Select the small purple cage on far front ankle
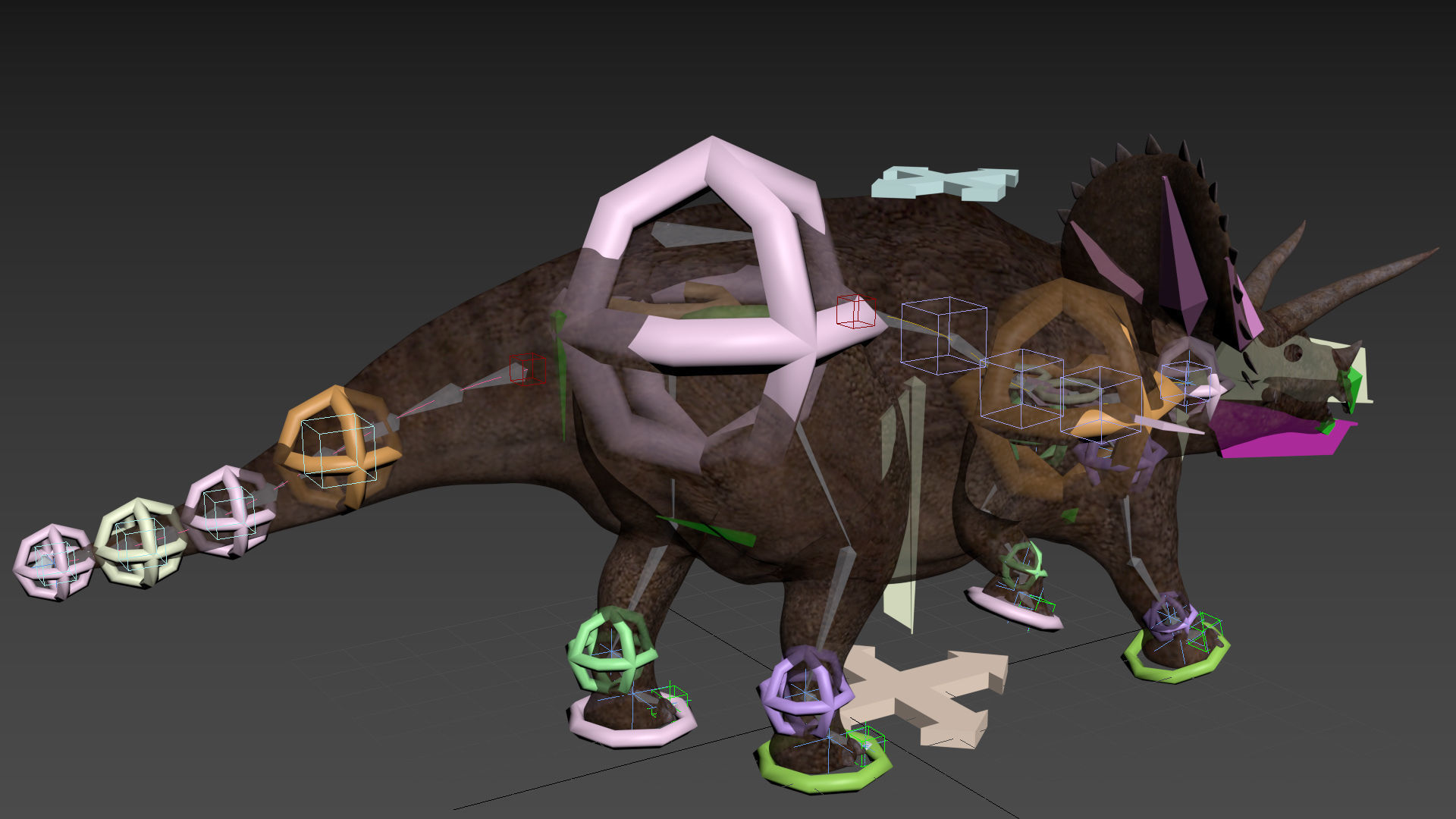The width and height of the screenshot is (1456, 819). (x=1169, y=614)
